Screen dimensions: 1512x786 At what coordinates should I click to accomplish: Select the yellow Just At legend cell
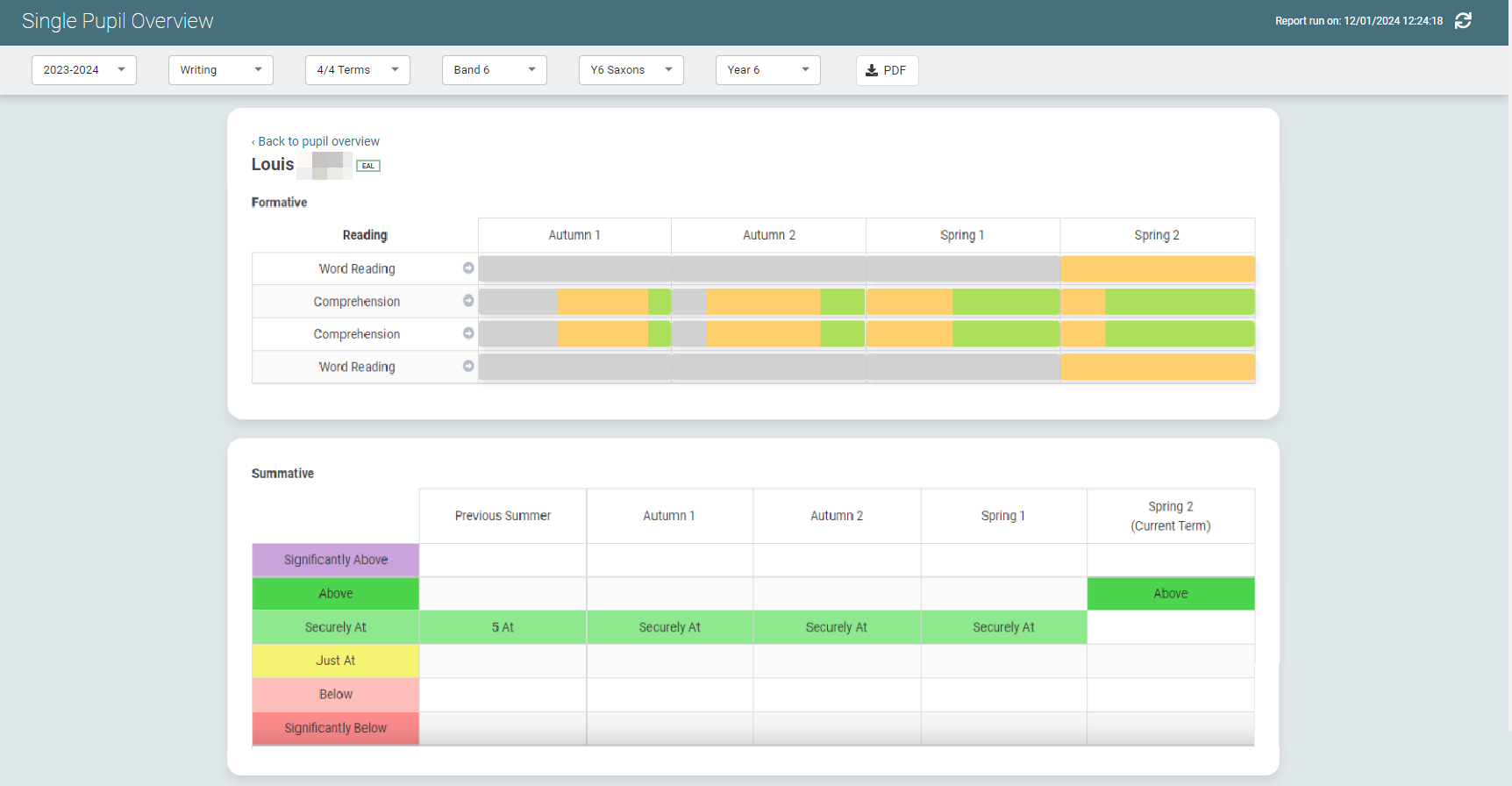tap(336, 661)
